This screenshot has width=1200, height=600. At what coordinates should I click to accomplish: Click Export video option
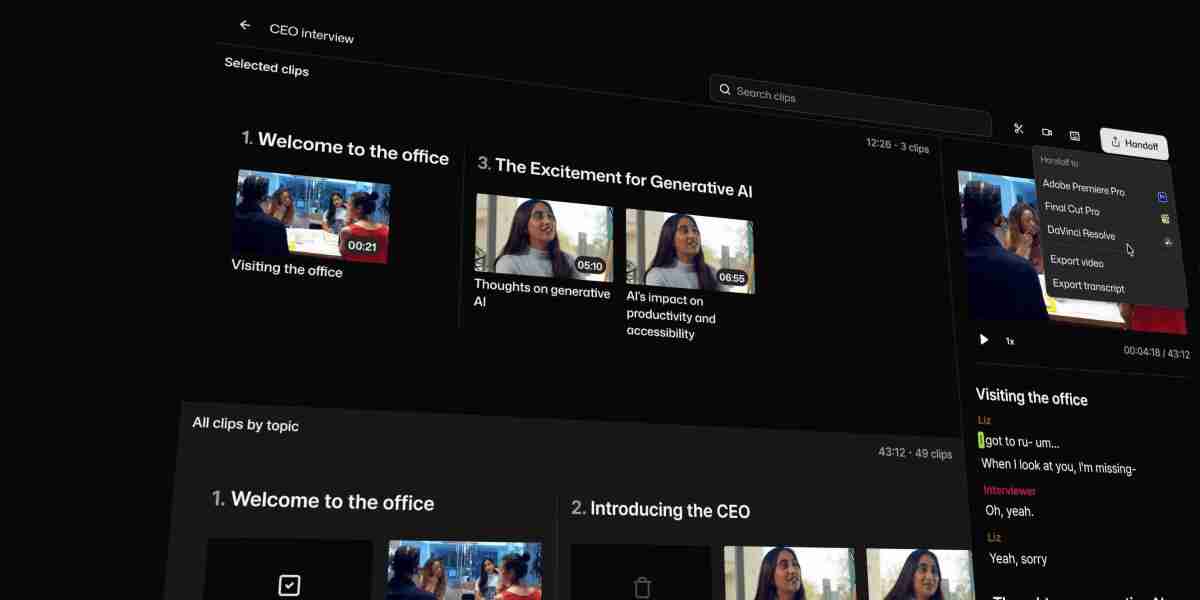point(1077,261)
